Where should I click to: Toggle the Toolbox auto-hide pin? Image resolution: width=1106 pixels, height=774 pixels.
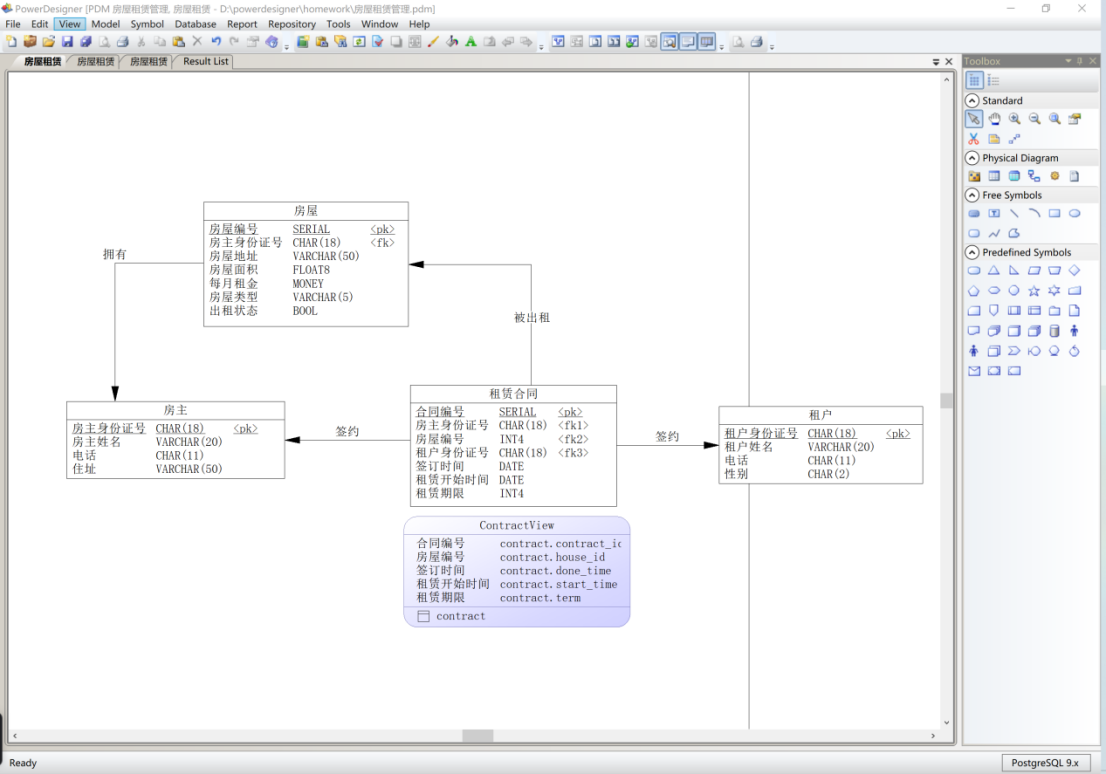1079,61
